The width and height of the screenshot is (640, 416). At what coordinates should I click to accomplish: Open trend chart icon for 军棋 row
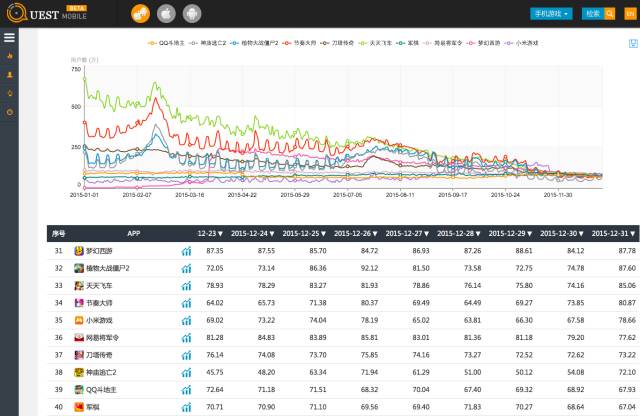187,407
